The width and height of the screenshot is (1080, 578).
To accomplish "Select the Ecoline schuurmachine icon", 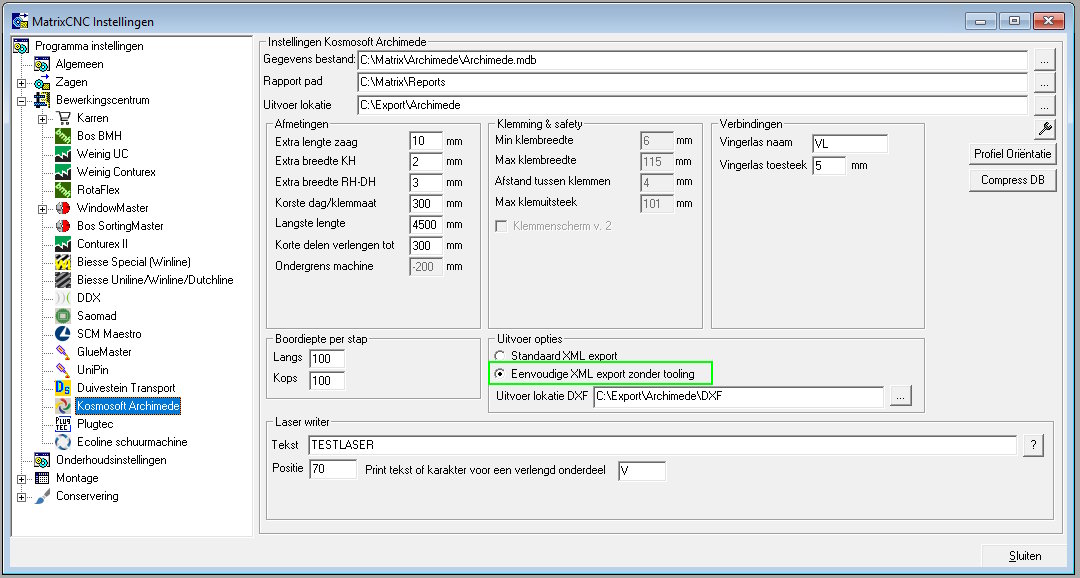I will [63, 442].
